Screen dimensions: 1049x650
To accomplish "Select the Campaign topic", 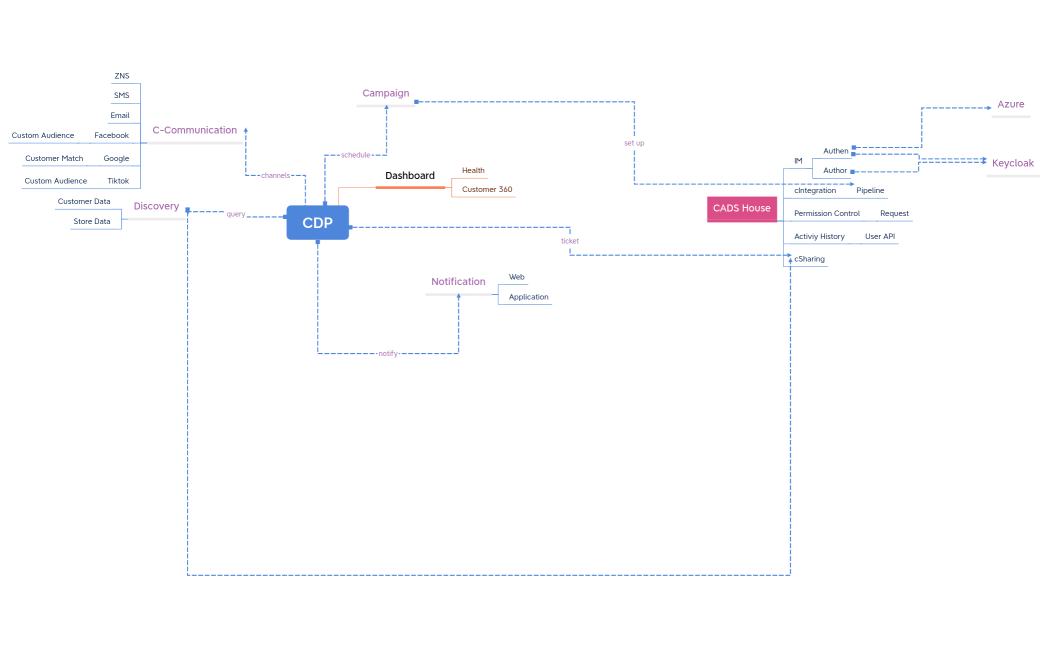I will click(x=385, y=94).
